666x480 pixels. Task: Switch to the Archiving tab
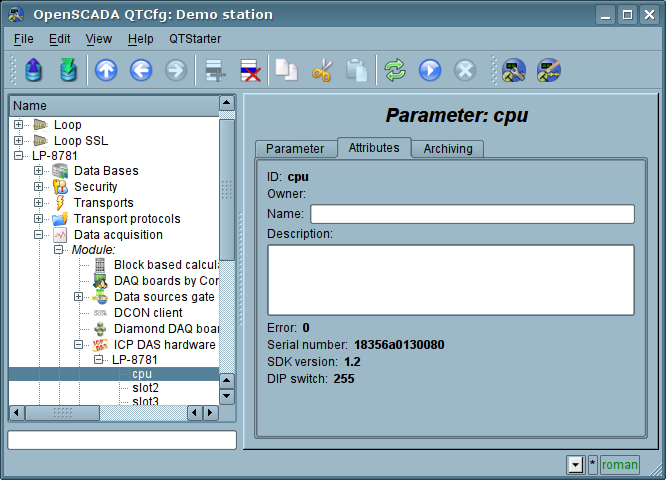click(x=448, y=148)
